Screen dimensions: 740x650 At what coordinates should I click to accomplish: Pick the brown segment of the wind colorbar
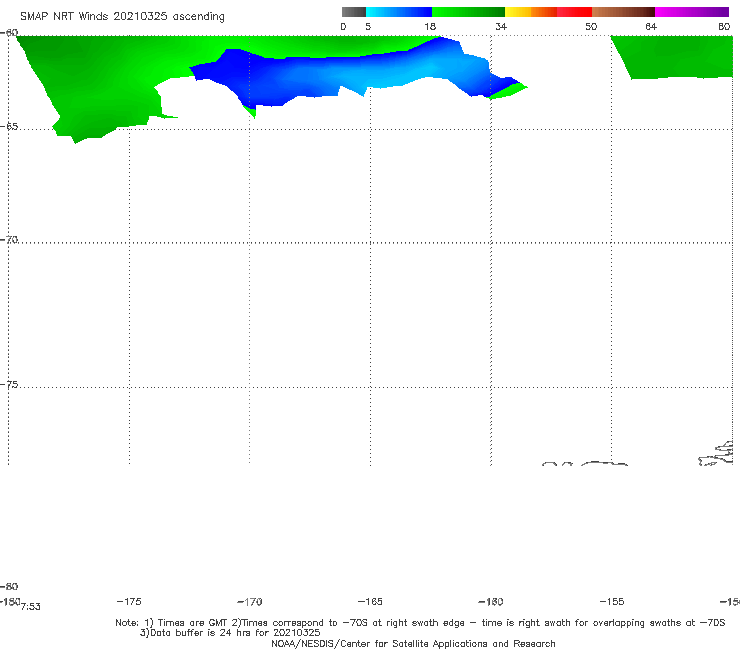pyautogui.click(x=623, y=12)
